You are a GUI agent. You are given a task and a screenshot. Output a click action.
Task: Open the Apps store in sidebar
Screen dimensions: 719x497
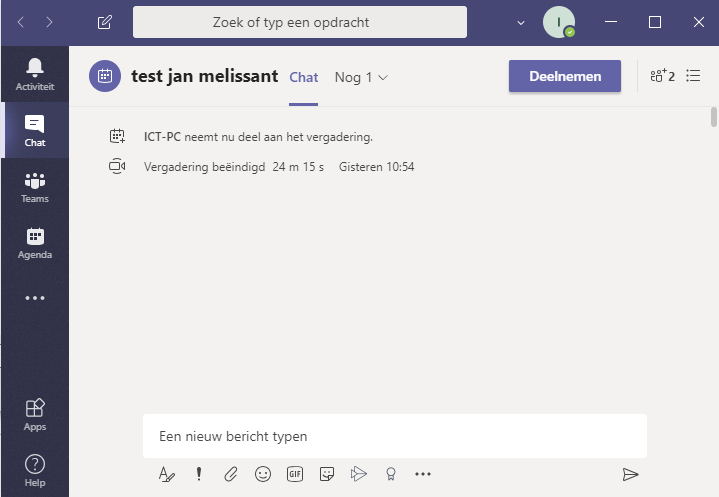pyautogui.click(x=35, y=414)
